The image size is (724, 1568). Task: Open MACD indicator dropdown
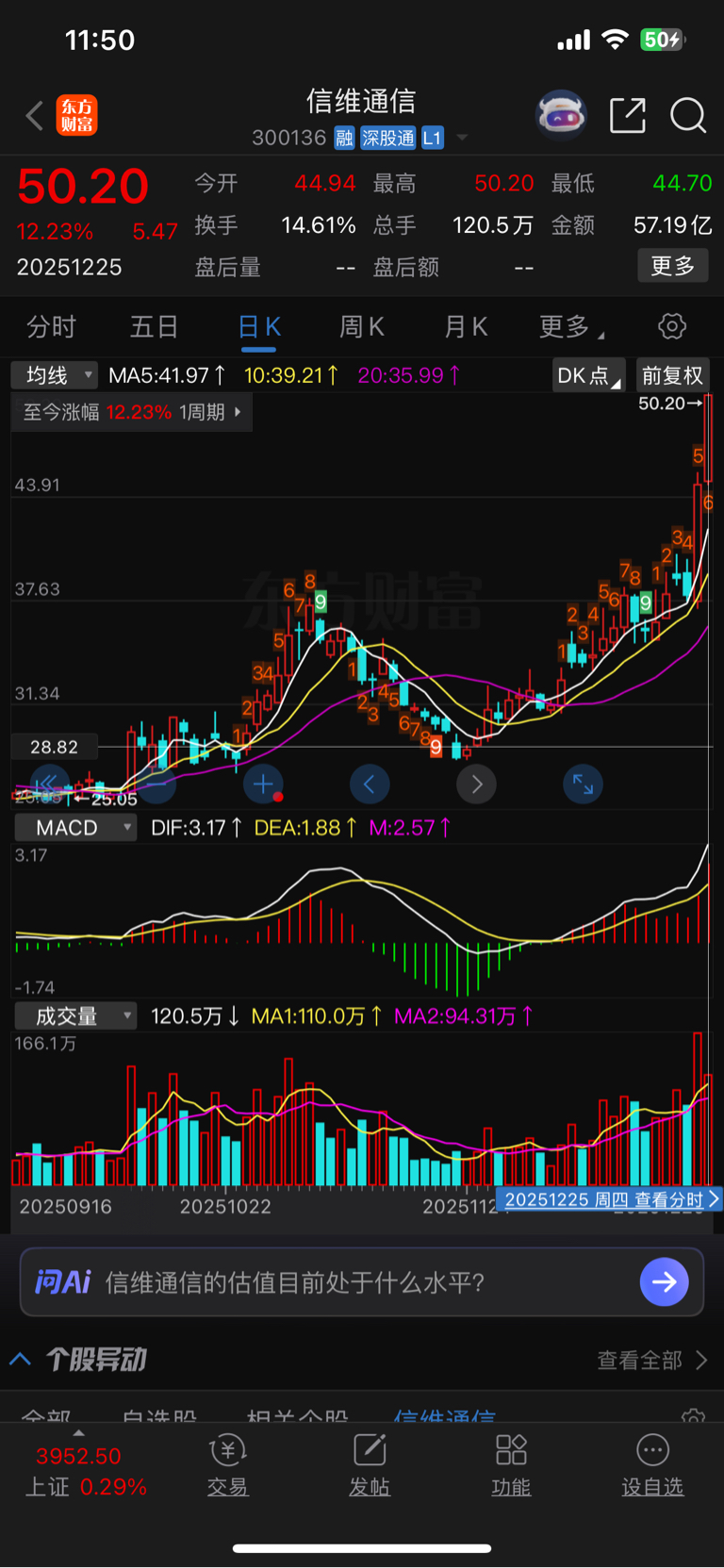point(75,828)
